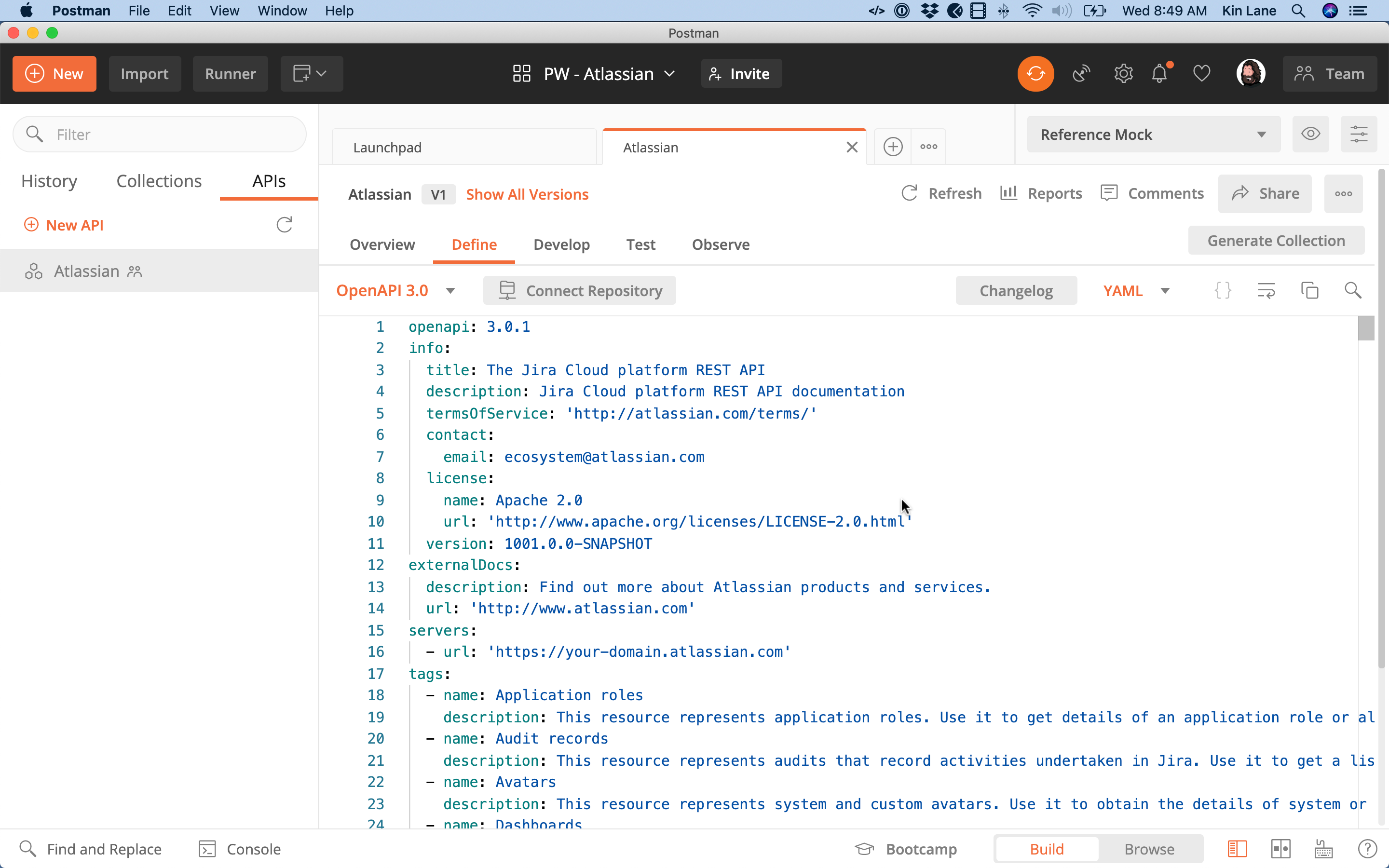Screen dimensions: 1389x868
Task: Open the help question mark icon
Action: [x=1367, y=849]
